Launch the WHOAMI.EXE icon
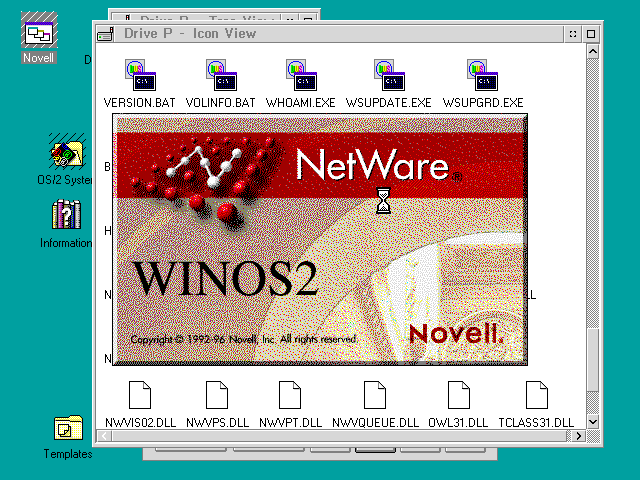The height and width of the screenshot is (480, 640). [301, 75]
